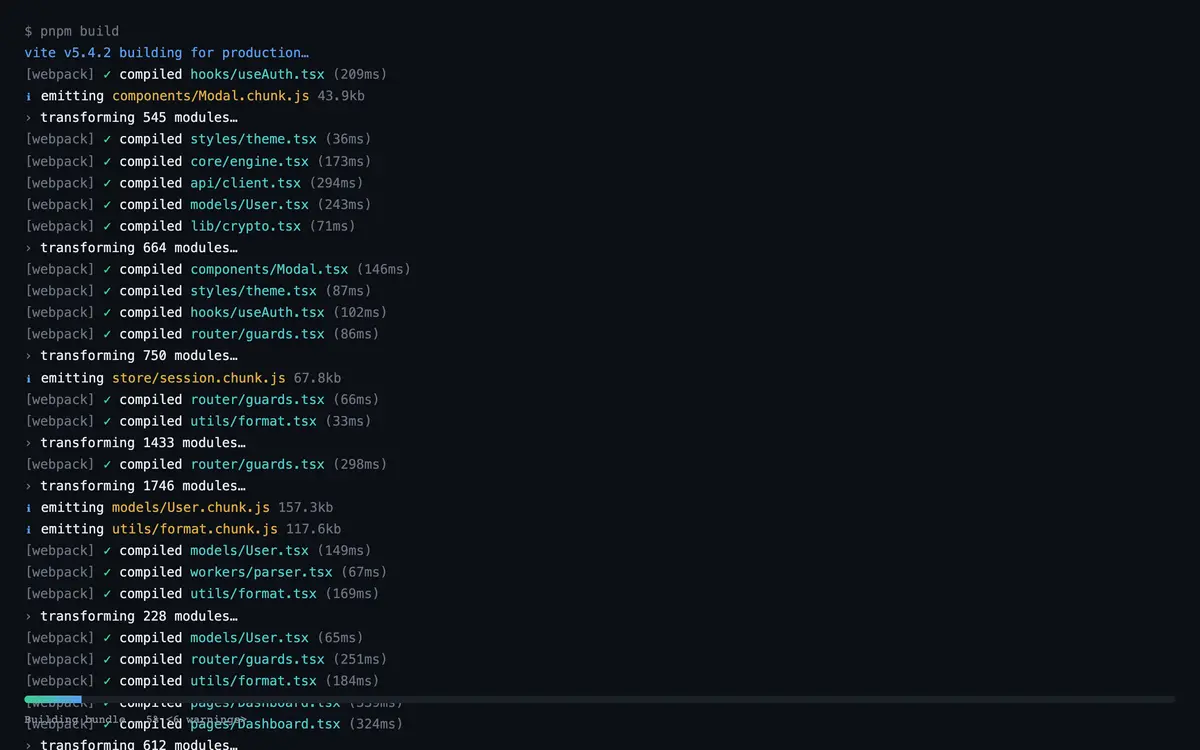Click the 'core/engine.tsx' file path
This screenshot has height=750, width=1200.
[249, 161]
